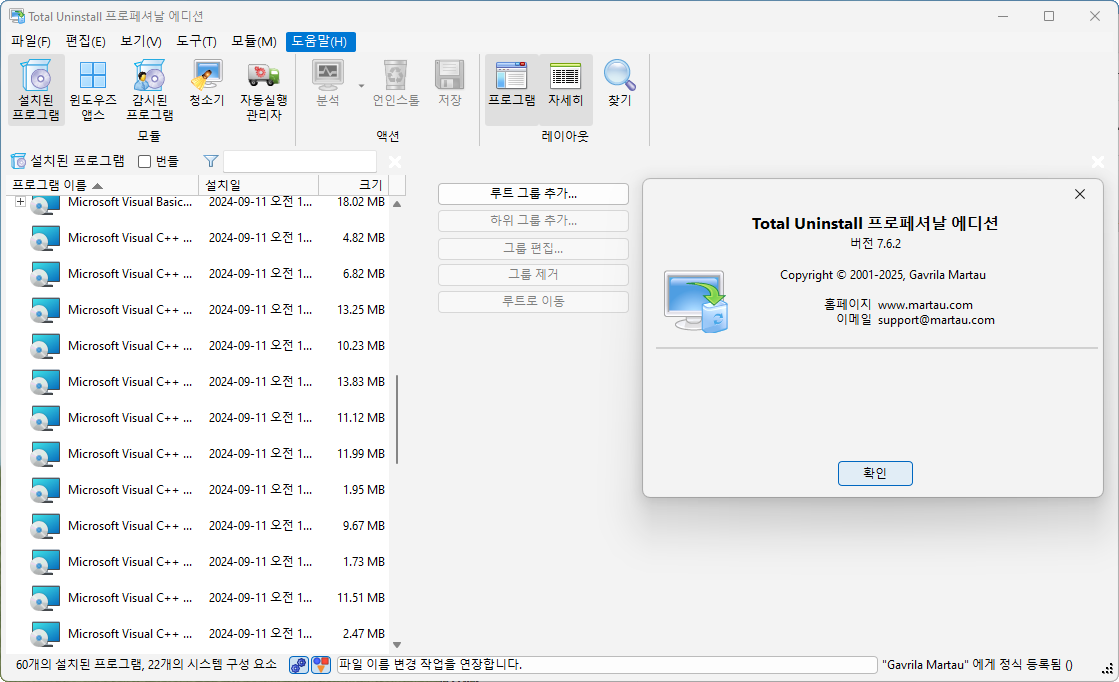Close the right panel with white X
Viewport: 1119px width, 682px height.
[1098, 162]
